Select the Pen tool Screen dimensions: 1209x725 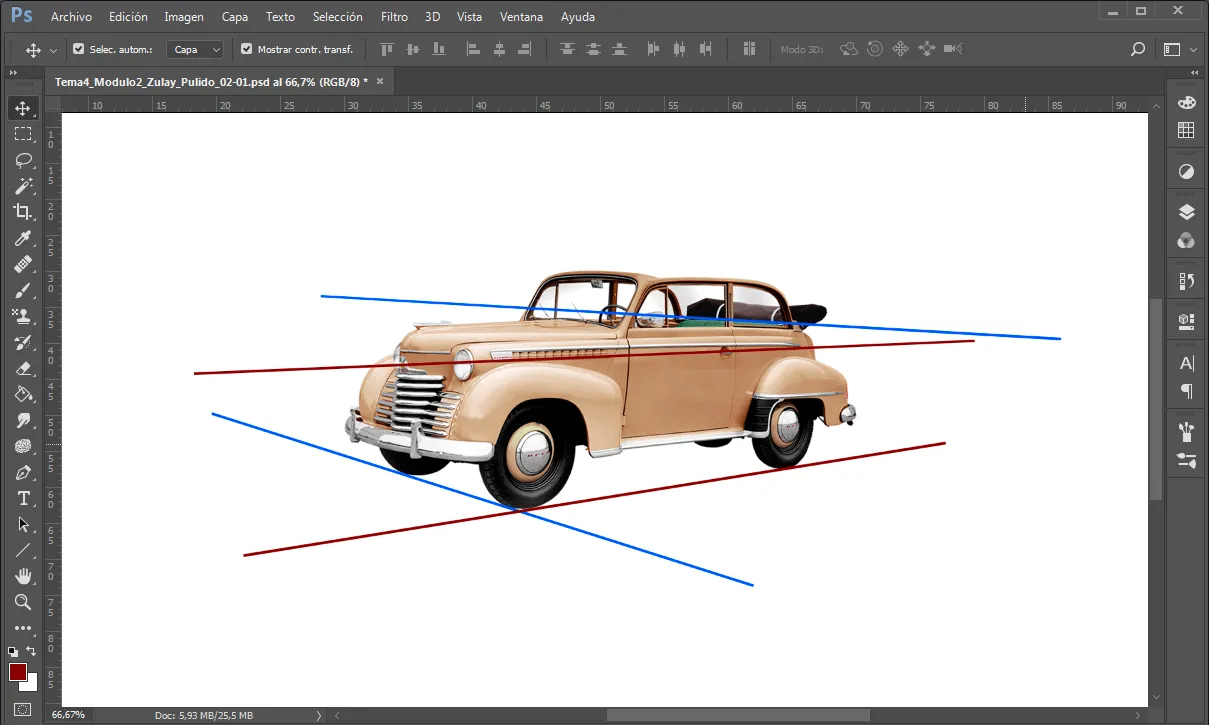coord(23,472)
